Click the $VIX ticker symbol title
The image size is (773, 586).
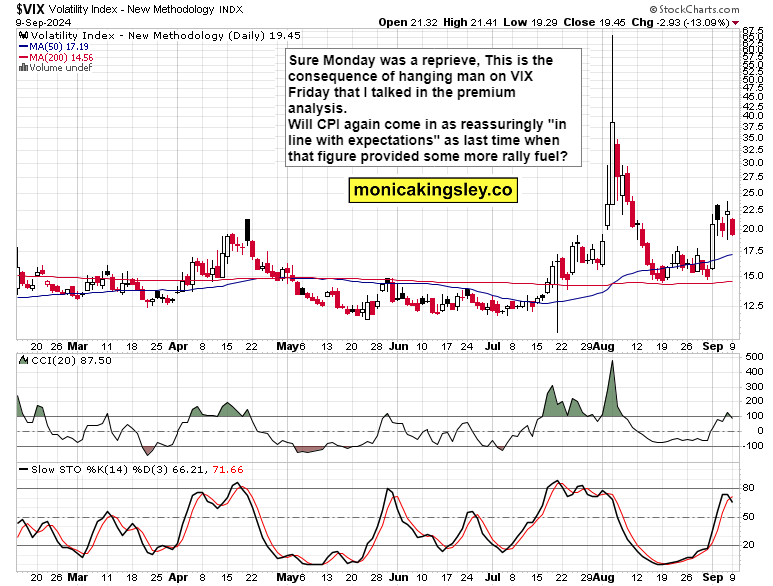click(30, 9)
